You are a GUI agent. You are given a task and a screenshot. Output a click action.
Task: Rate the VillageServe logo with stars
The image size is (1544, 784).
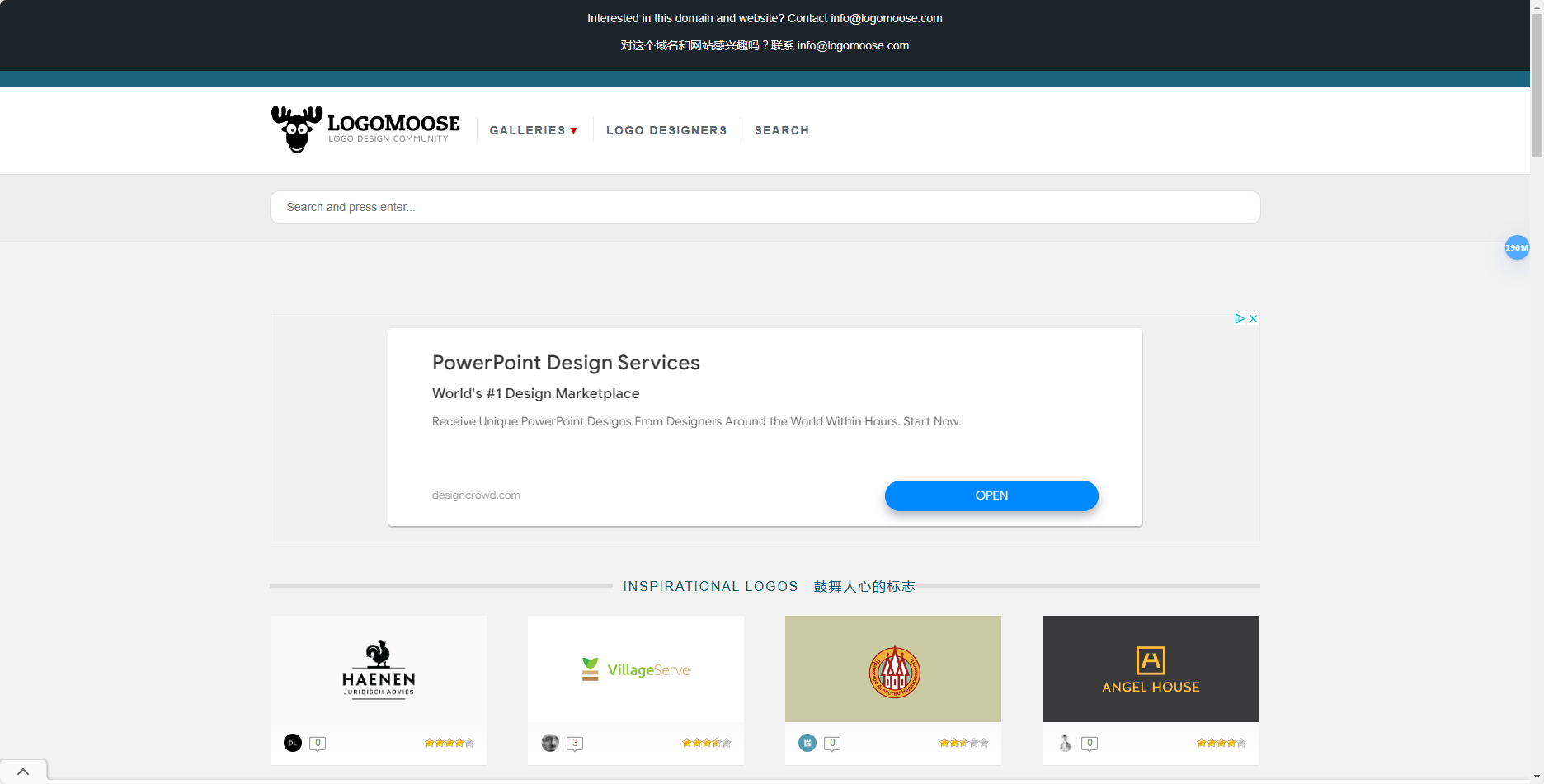point(707,743)
